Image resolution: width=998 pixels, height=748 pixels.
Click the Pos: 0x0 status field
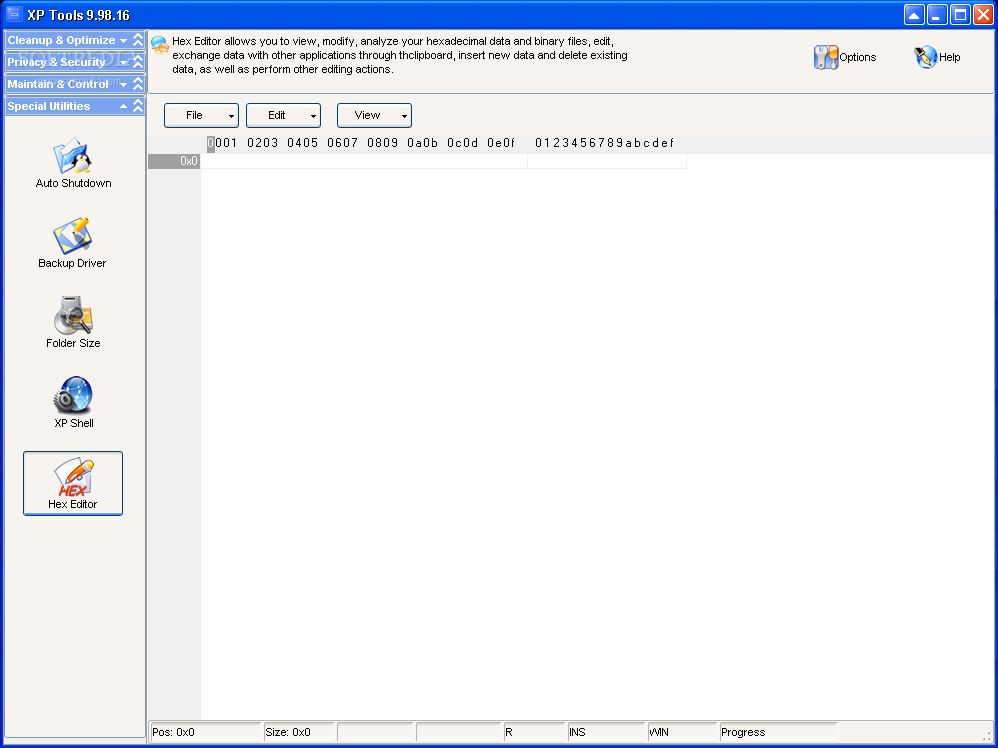[x=205, y=732]
